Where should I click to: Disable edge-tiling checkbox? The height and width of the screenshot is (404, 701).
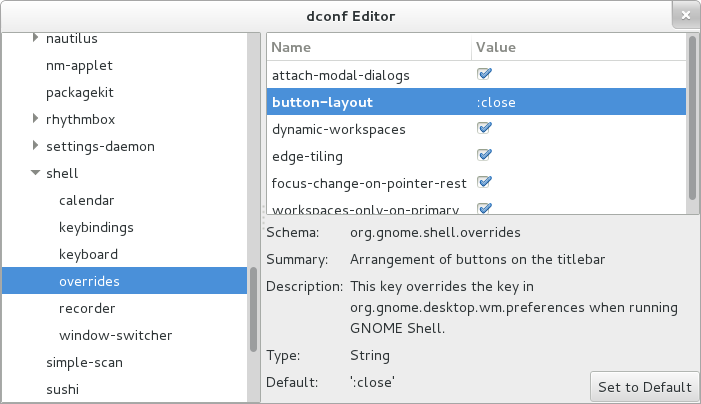click(x=484, y=155)
